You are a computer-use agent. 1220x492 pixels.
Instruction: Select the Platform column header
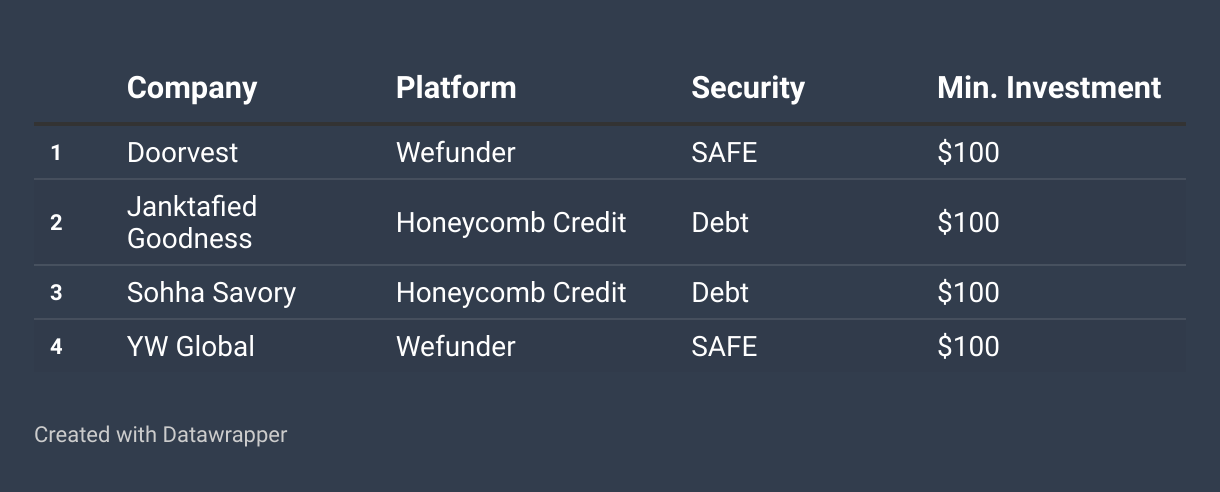point(456,88)
